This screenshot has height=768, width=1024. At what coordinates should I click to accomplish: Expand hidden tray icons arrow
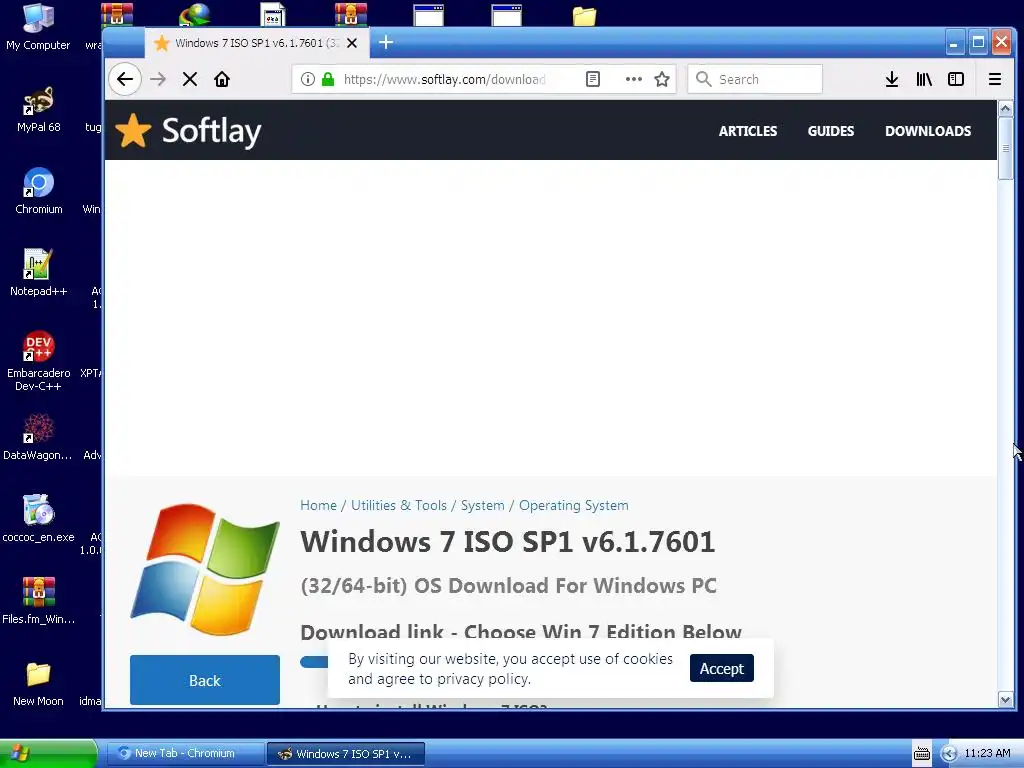[949, 754]
